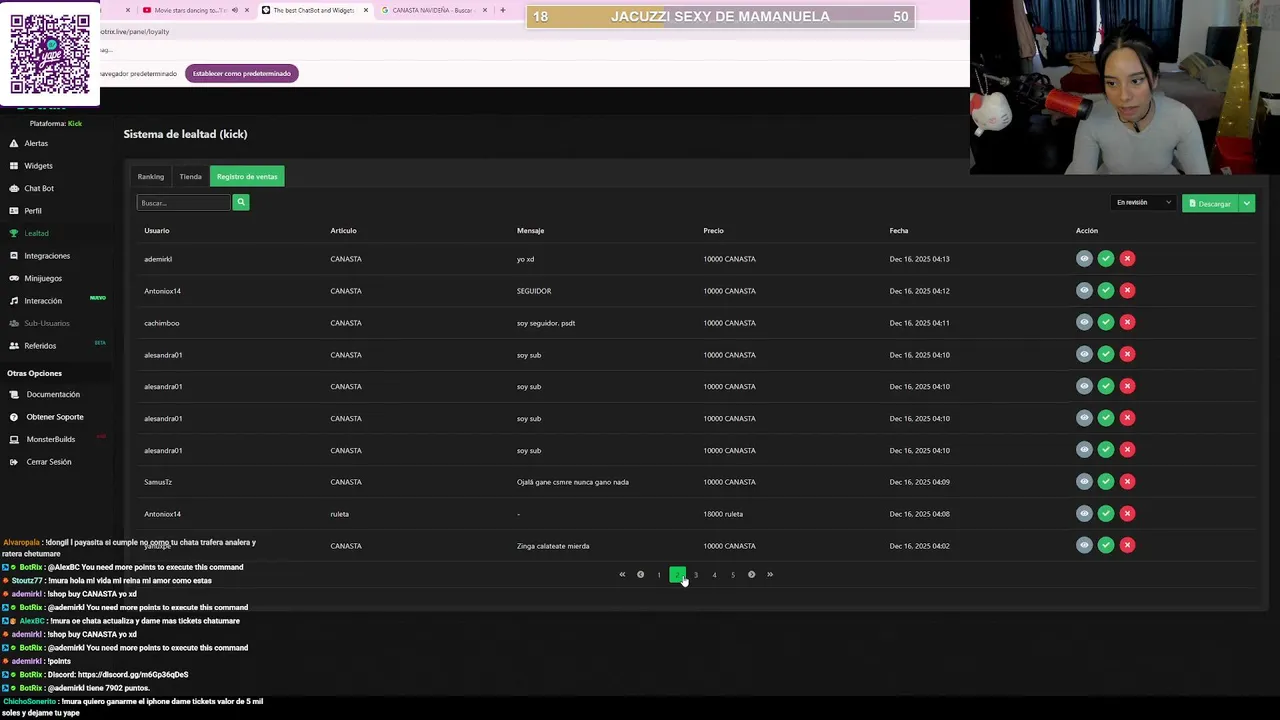The height and width of the screenshot is (720, 1280).
Task: Reject the Antoniox14 ruleta purchase
Action: pos(1127,513)
